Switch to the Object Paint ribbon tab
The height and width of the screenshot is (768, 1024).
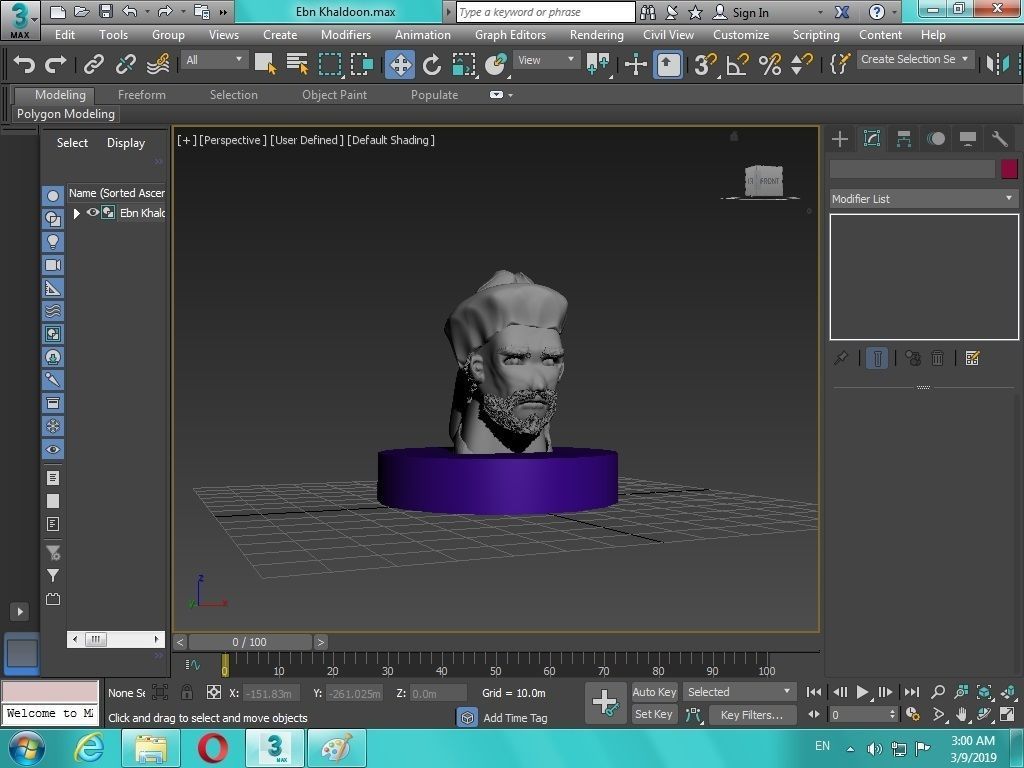pos(334,95)
